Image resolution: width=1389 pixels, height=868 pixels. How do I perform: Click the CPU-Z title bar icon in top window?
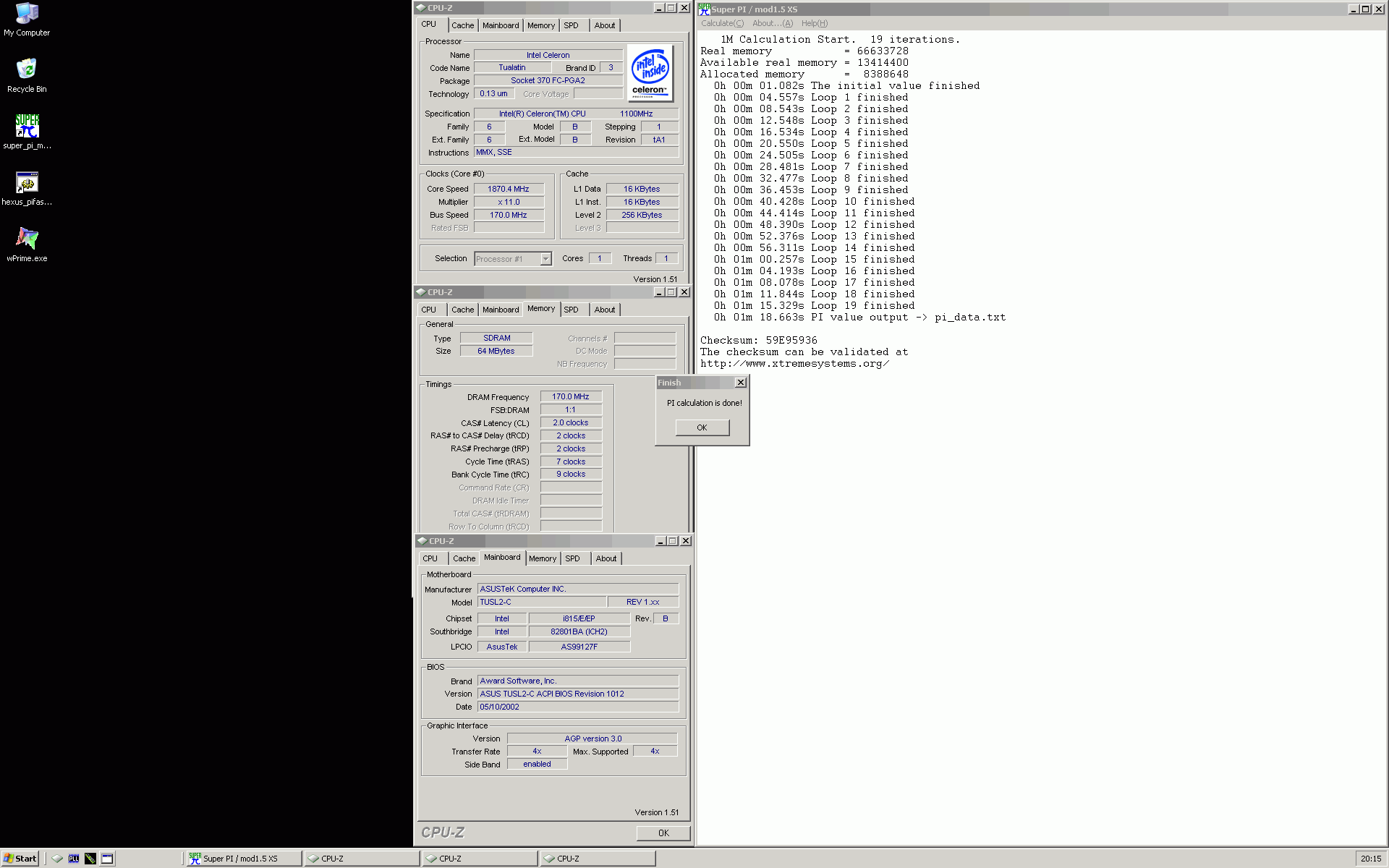420,8
